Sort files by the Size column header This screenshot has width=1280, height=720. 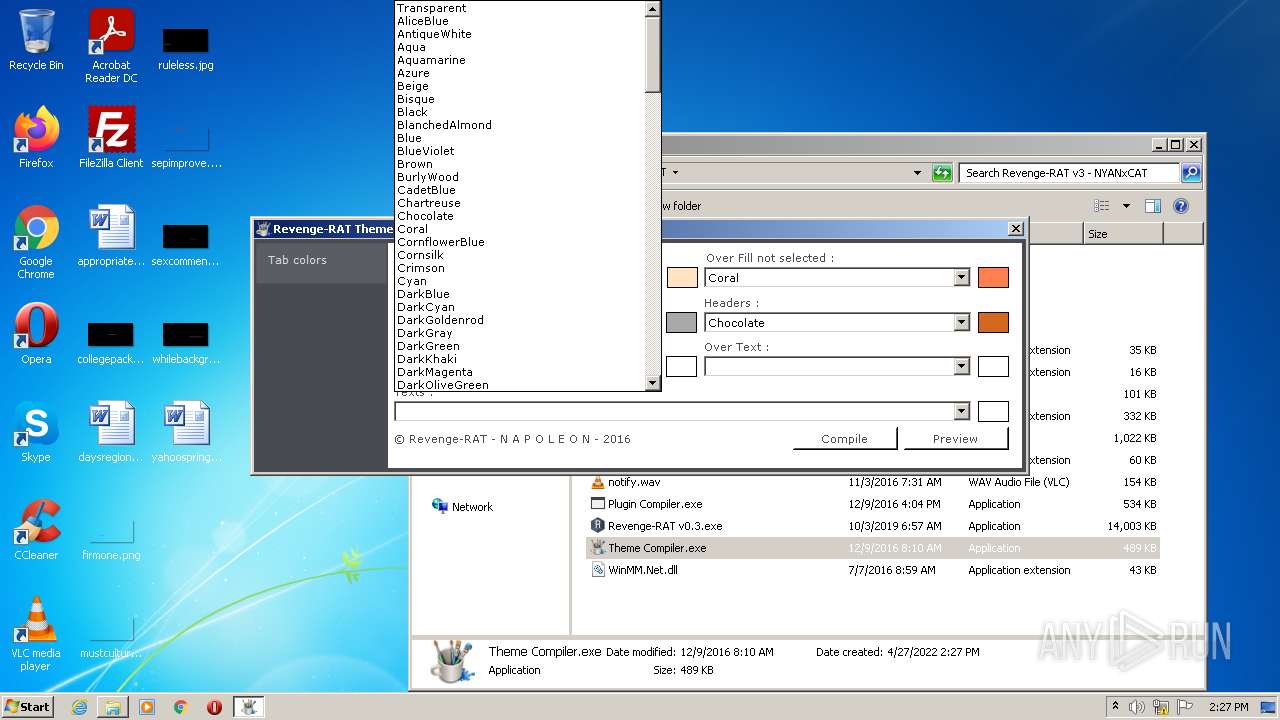(x=1123, y=234)
